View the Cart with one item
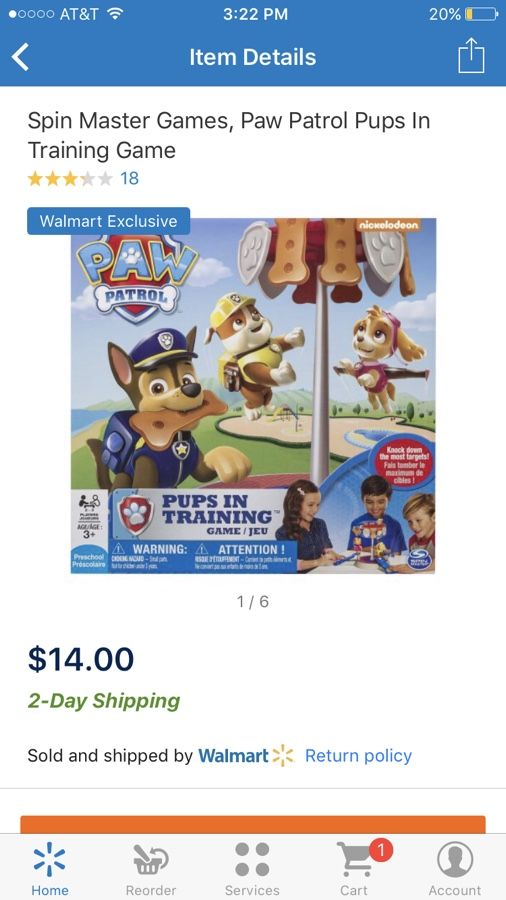Image resolution: width=506 pixels, height=900 pixels. click(355, 867)
